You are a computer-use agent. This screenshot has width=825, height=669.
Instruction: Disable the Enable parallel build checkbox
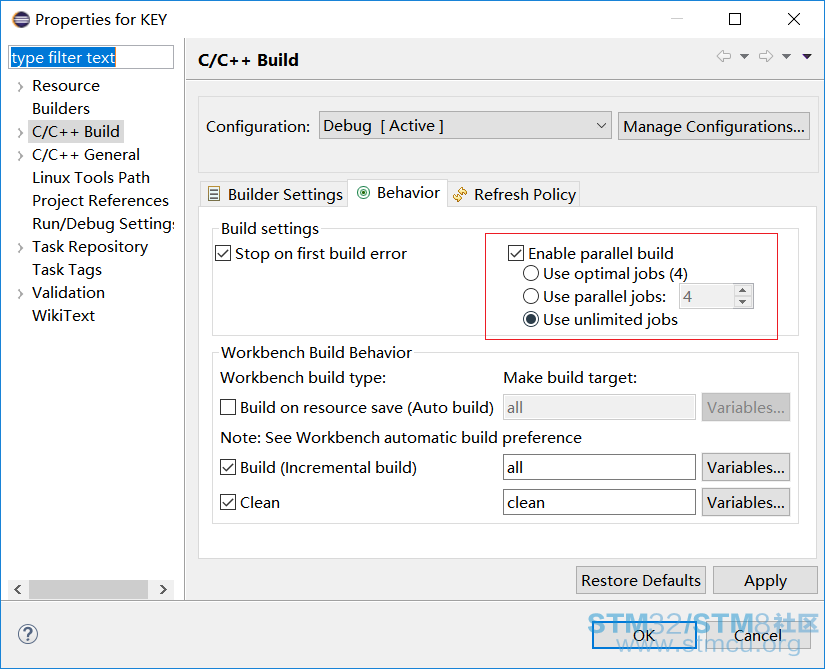point(516,254)
